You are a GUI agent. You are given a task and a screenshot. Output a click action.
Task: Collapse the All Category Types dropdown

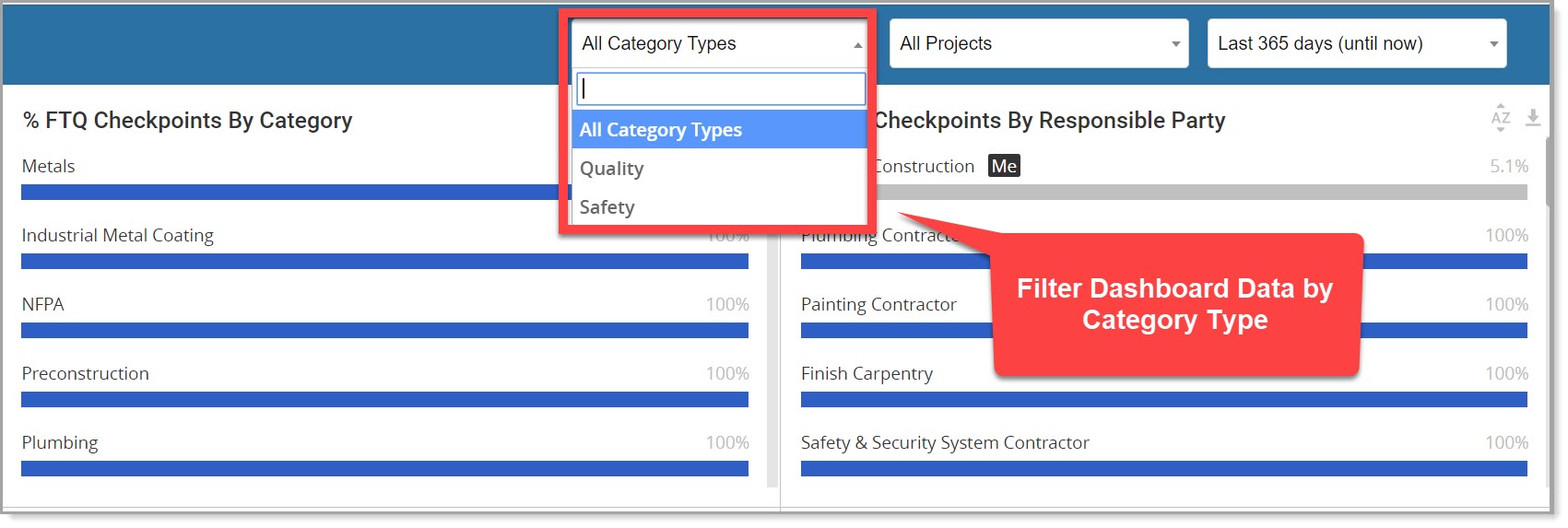click(721, 43)
